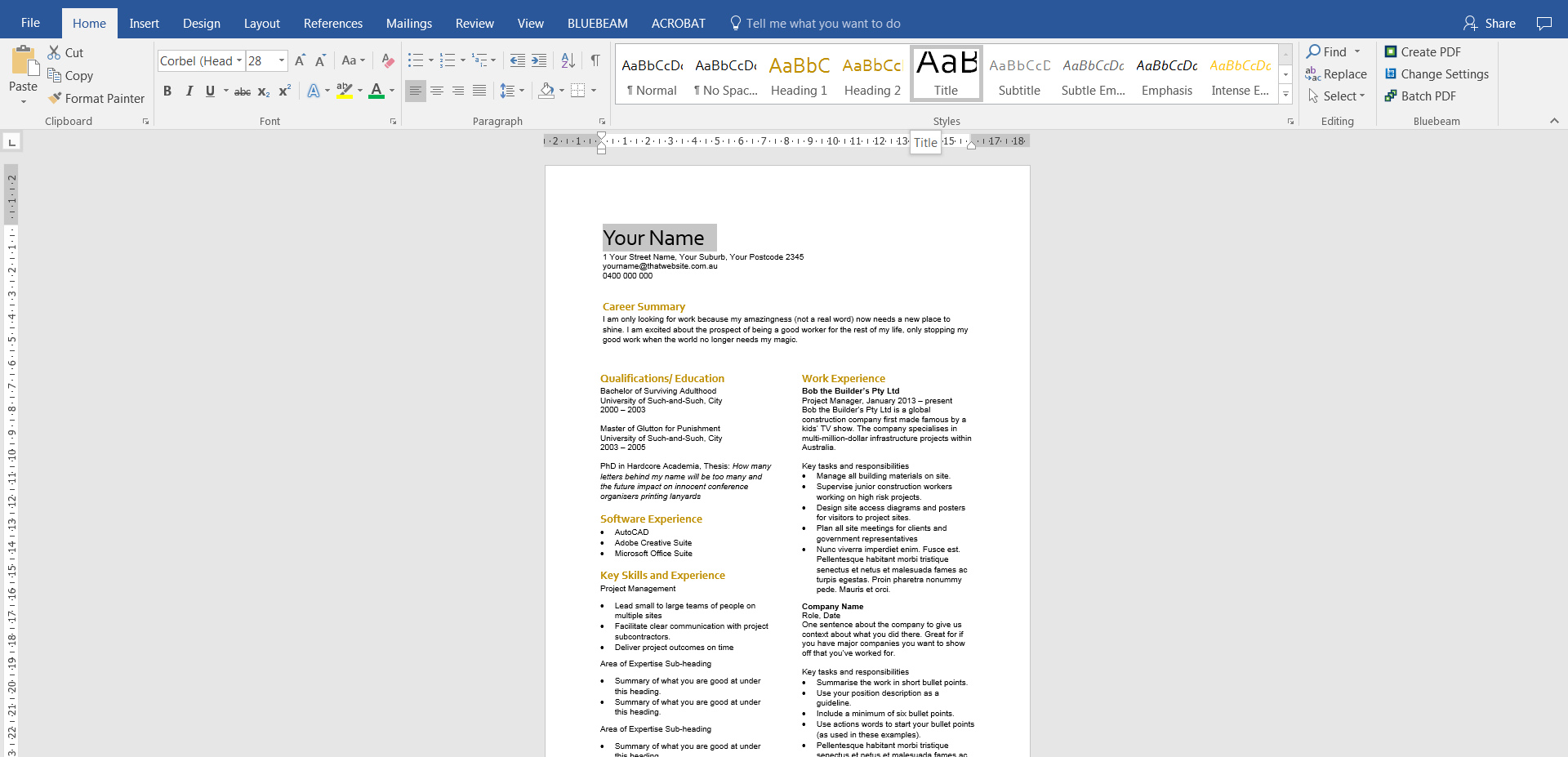The height and width of the screenshot is (757, 1568).
Task: Apply the Heading 1 style
Action: 800,75
